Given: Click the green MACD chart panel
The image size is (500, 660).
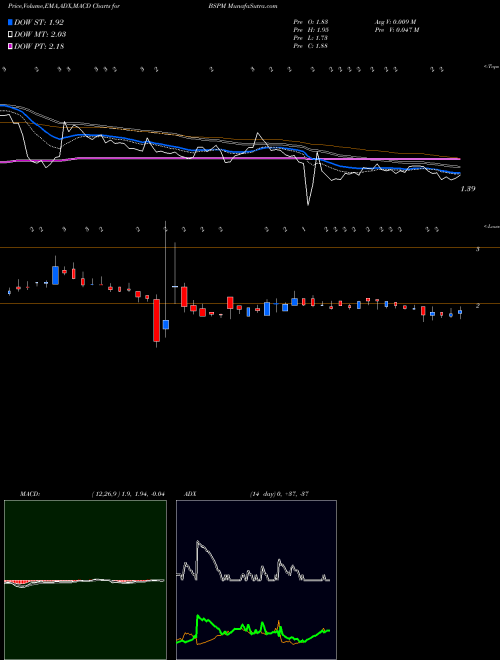Looking at the screenshot, I should [x=85, y=580].
